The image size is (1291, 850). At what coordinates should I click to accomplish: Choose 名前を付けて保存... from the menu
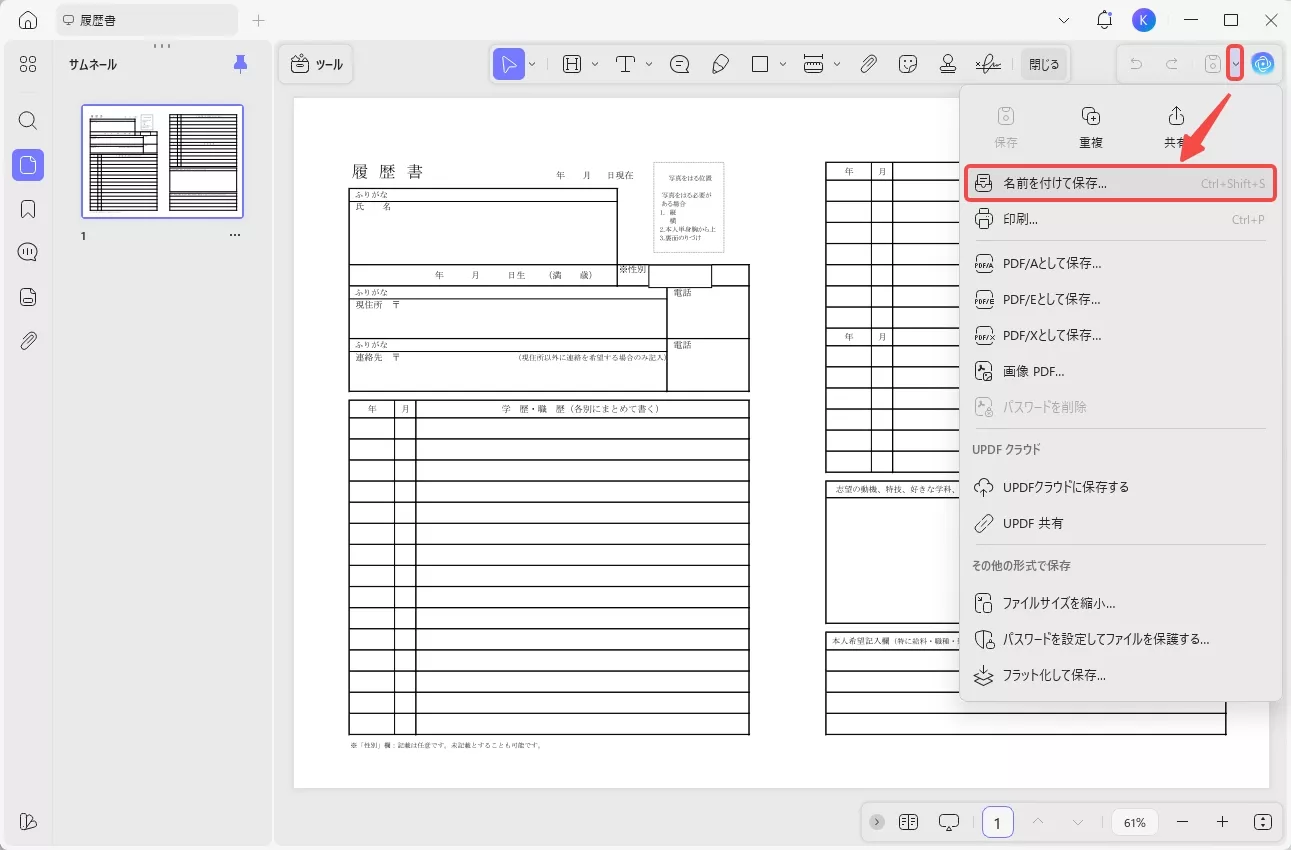1120,184
